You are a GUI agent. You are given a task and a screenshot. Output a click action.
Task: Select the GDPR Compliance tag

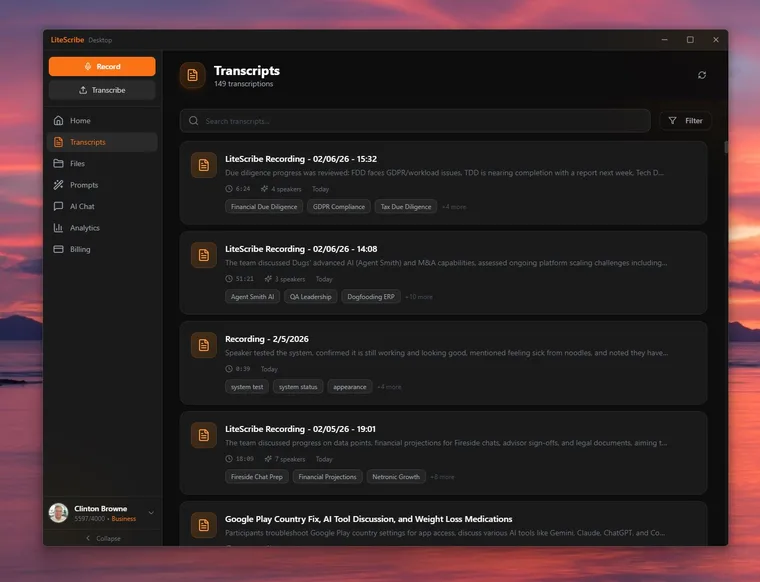339,206
